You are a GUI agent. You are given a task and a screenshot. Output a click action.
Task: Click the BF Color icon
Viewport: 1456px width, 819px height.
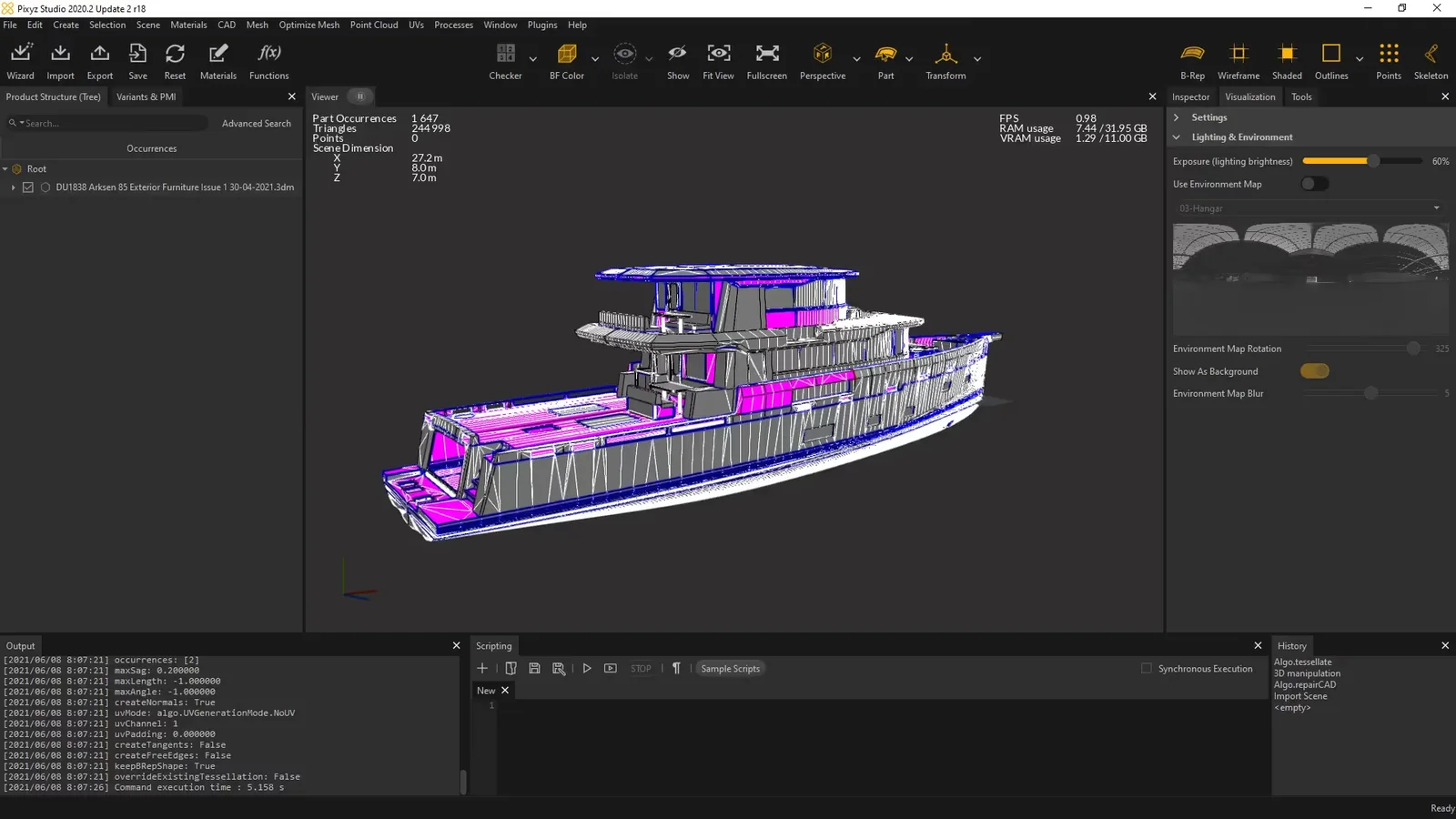tap(567, 54)
